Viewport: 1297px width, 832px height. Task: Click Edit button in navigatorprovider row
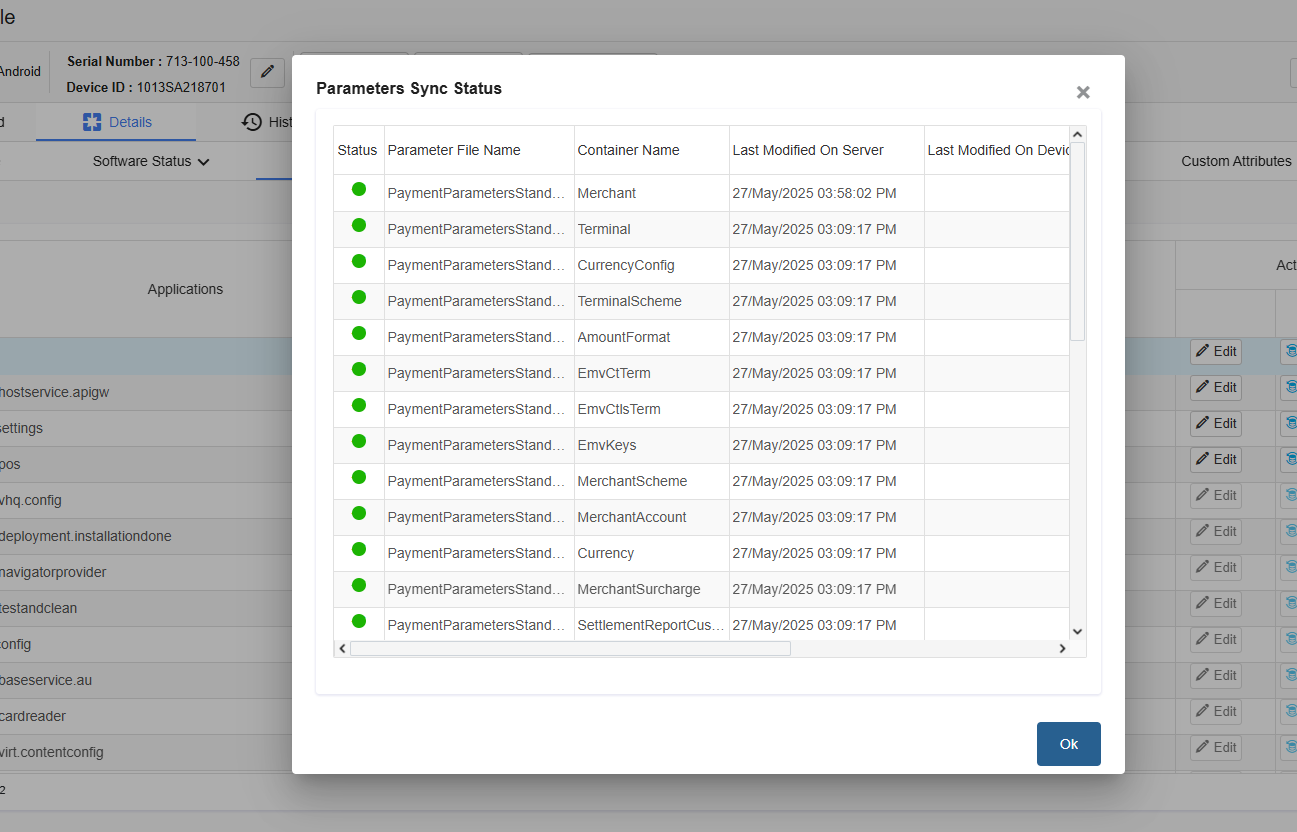tap(1216, 567)
